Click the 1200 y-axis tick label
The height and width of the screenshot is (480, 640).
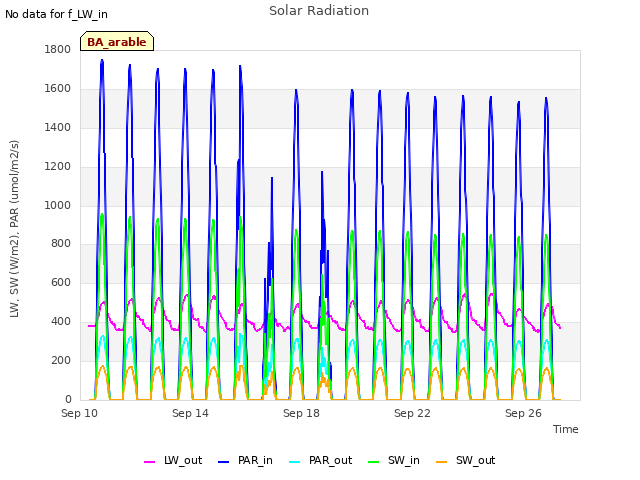point(58,166)
